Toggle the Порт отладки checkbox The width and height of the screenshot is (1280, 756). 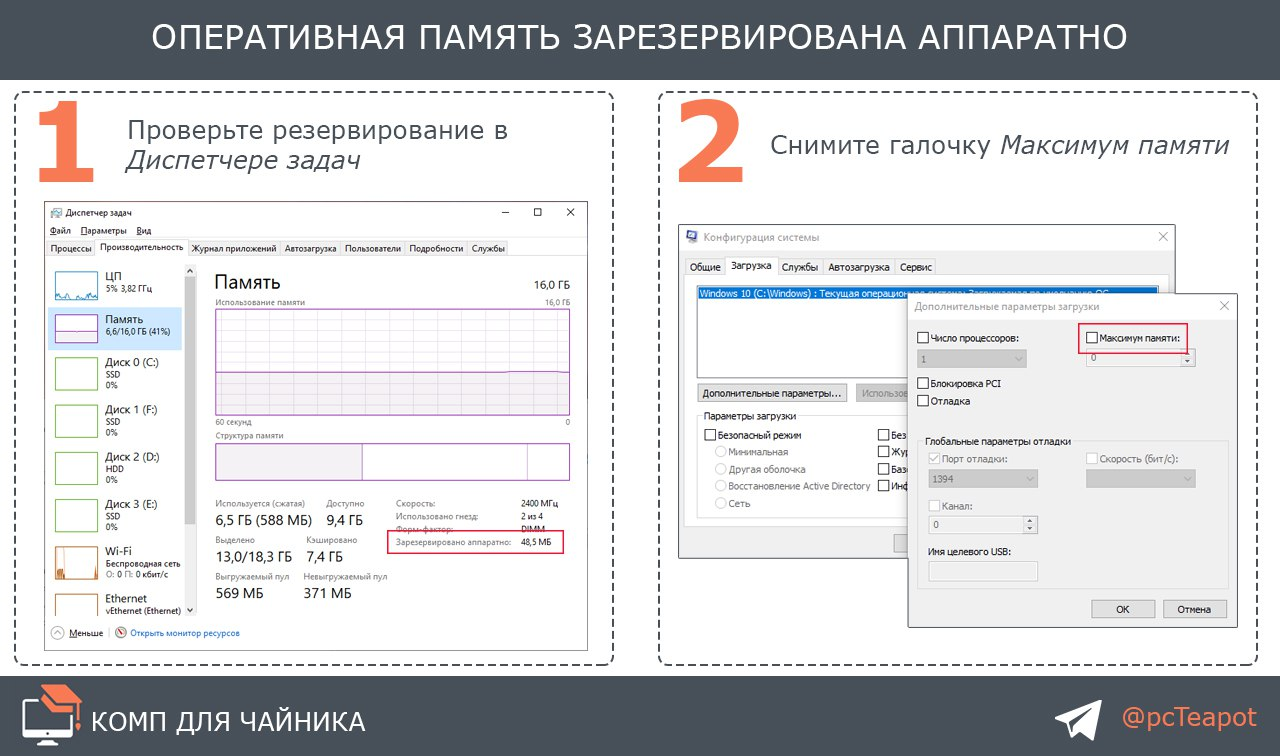coord(935,459)
